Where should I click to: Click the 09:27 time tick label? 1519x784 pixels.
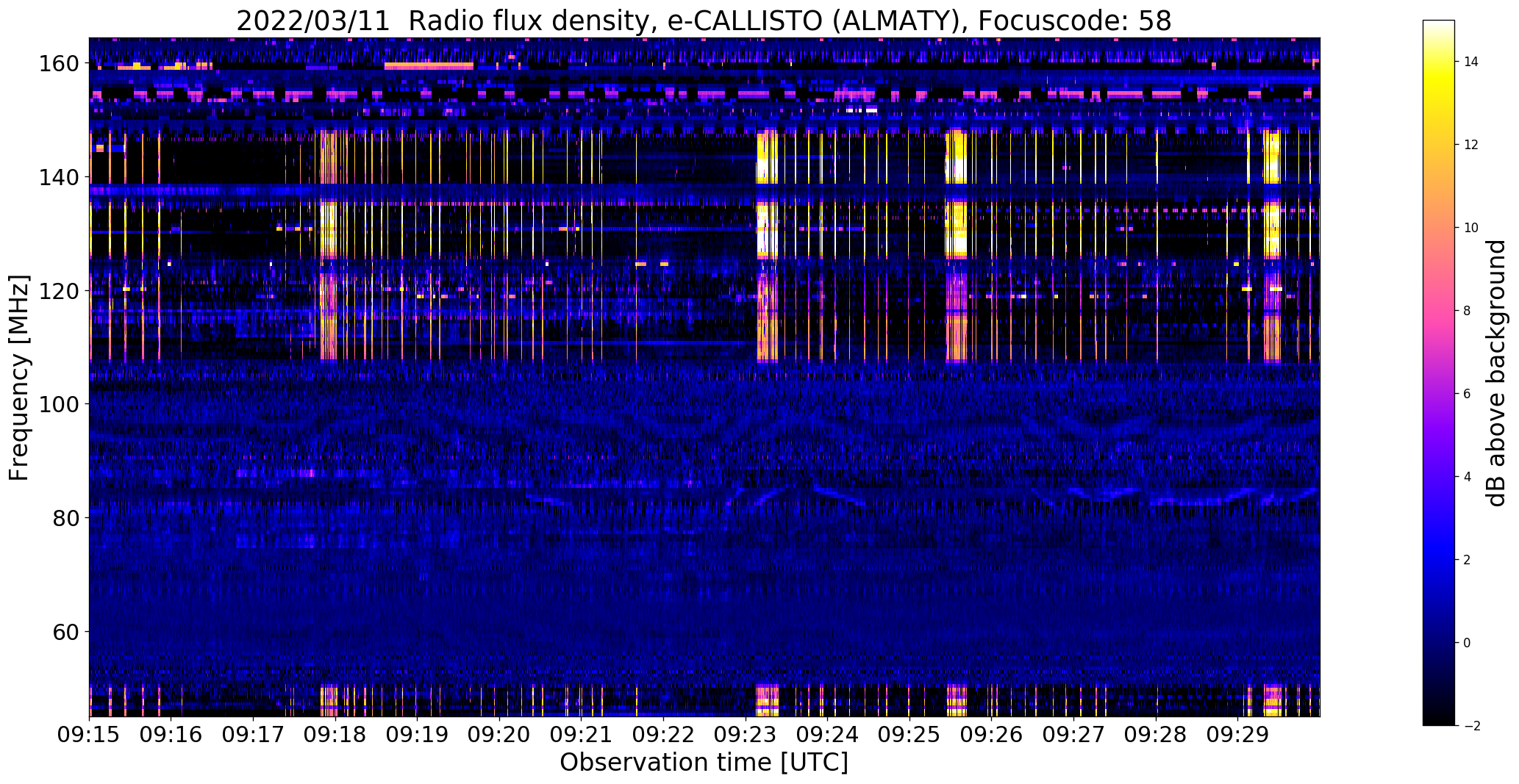1073,735
